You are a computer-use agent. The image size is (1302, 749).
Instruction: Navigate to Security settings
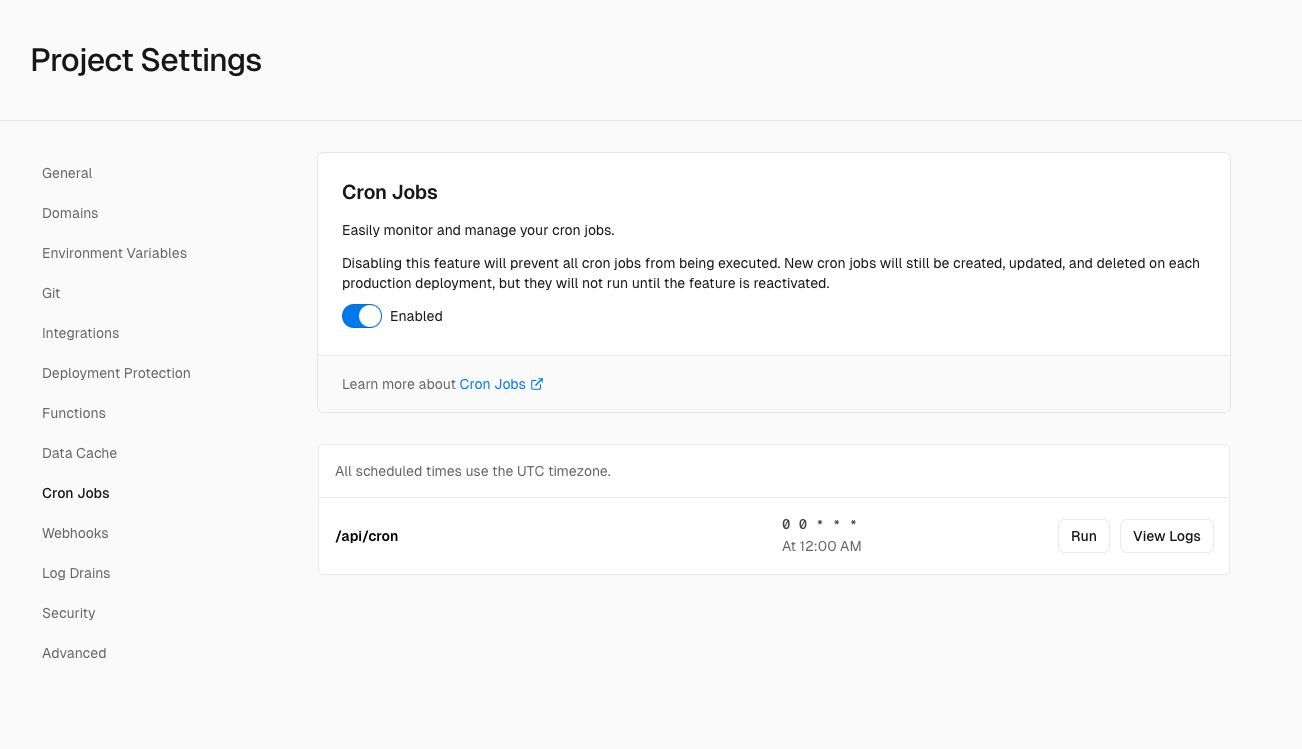(69, 613)
